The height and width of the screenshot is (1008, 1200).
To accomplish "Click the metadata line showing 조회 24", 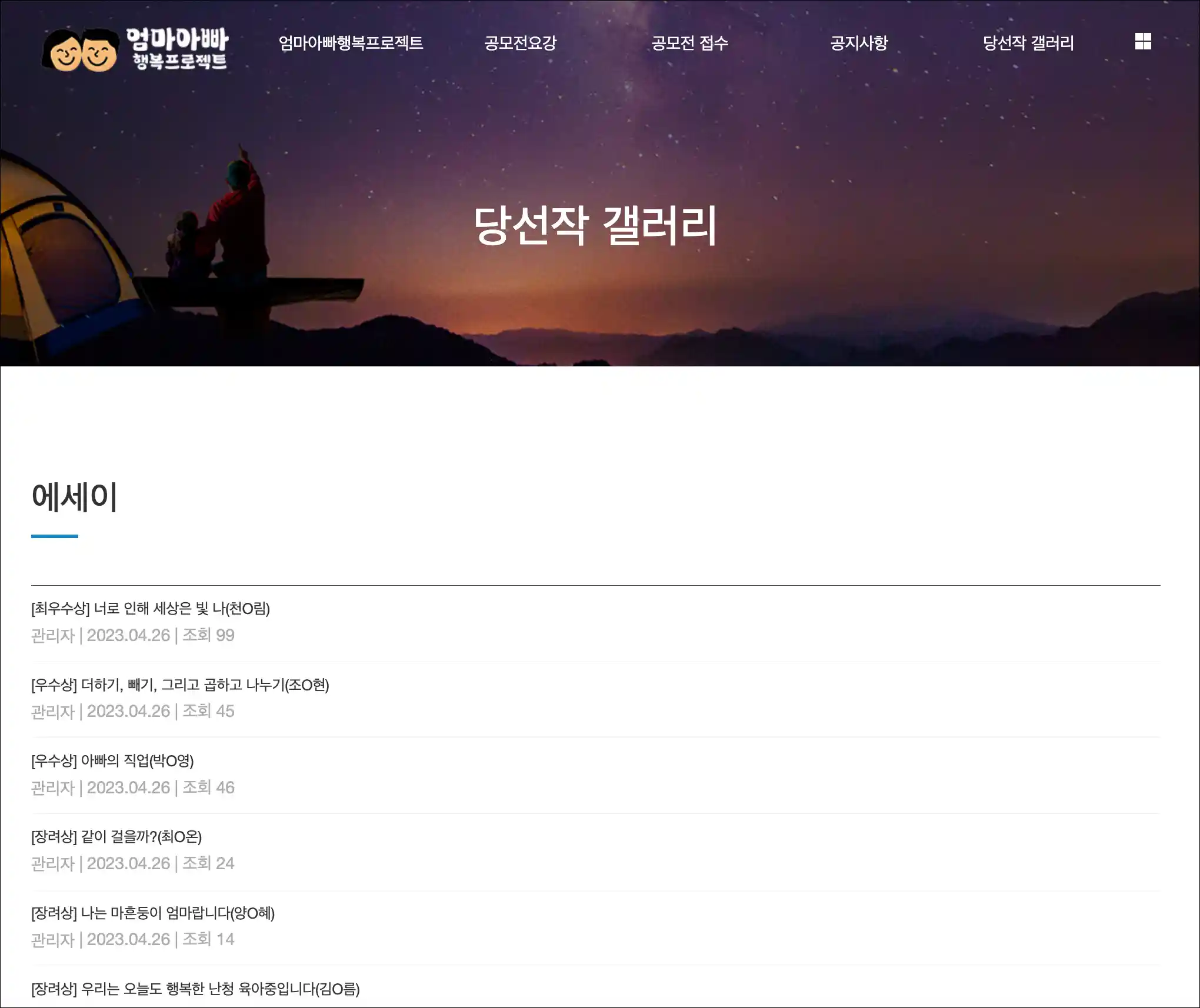I will pos(133,863).
